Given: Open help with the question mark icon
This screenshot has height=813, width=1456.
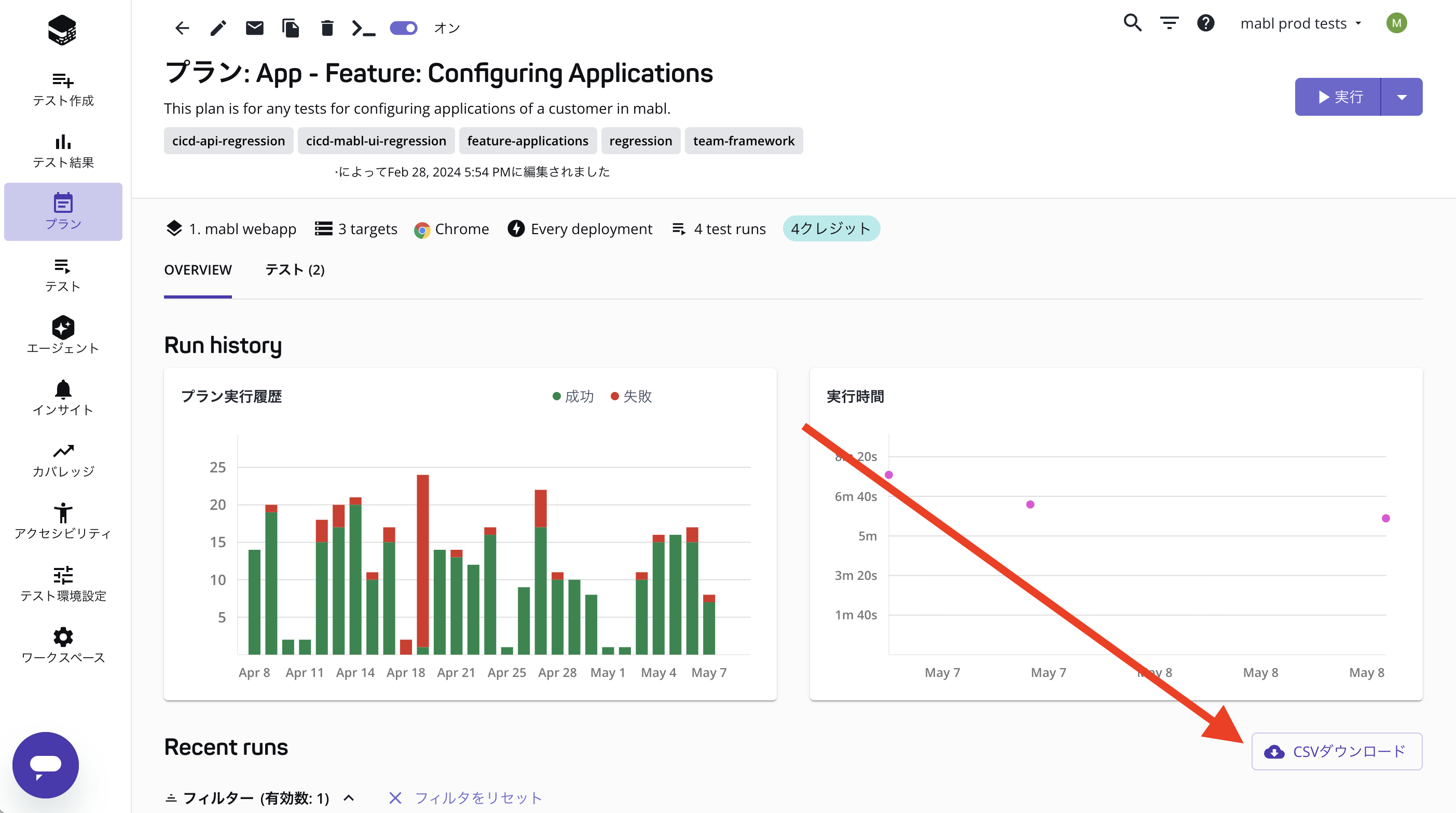Looking at the screenshot, I should (1205, 23).
